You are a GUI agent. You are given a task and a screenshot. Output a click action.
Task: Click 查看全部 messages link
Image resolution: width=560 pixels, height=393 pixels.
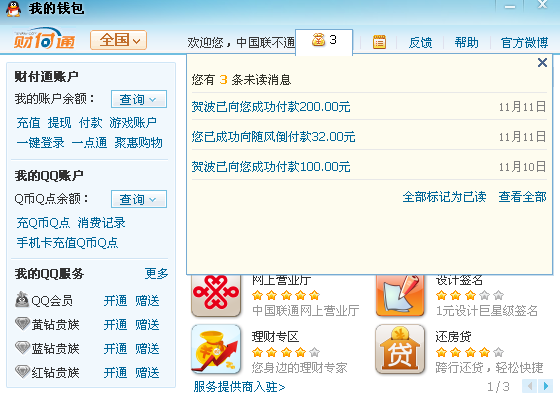[x=522, y=196]
